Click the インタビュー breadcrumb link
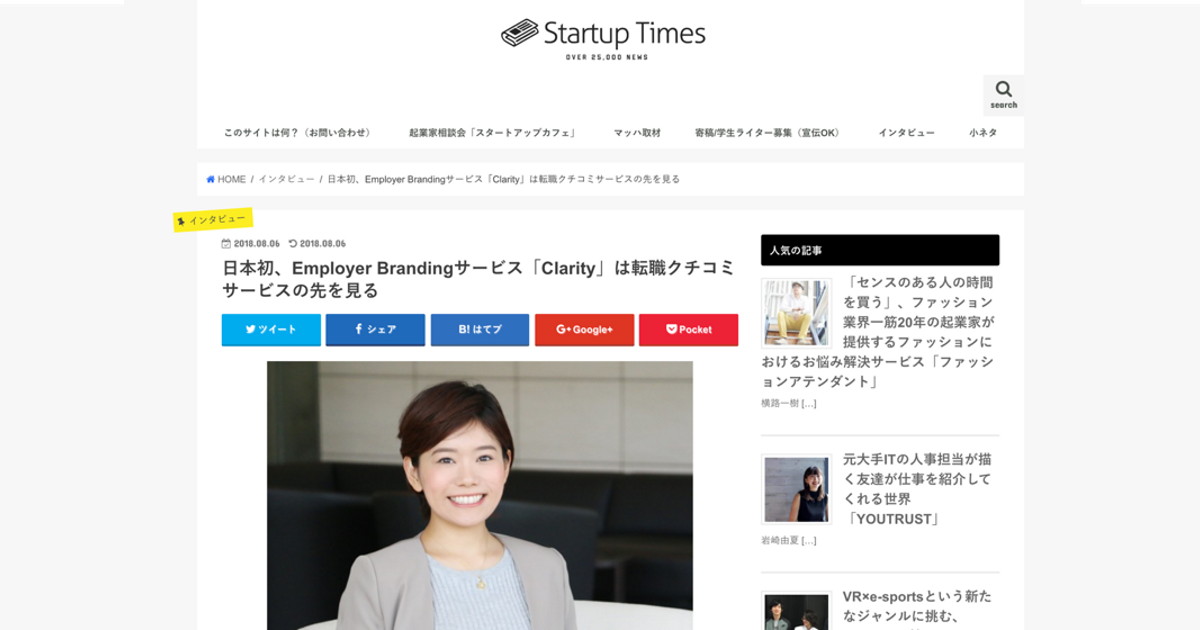1200x630 pixels. tap(286, 179)
